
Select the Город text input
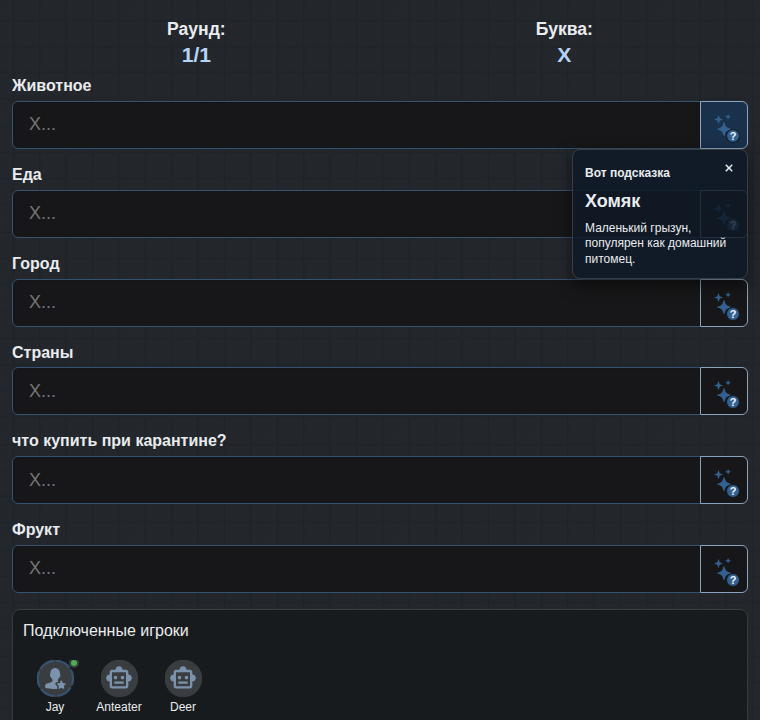[x=356, y=303]
